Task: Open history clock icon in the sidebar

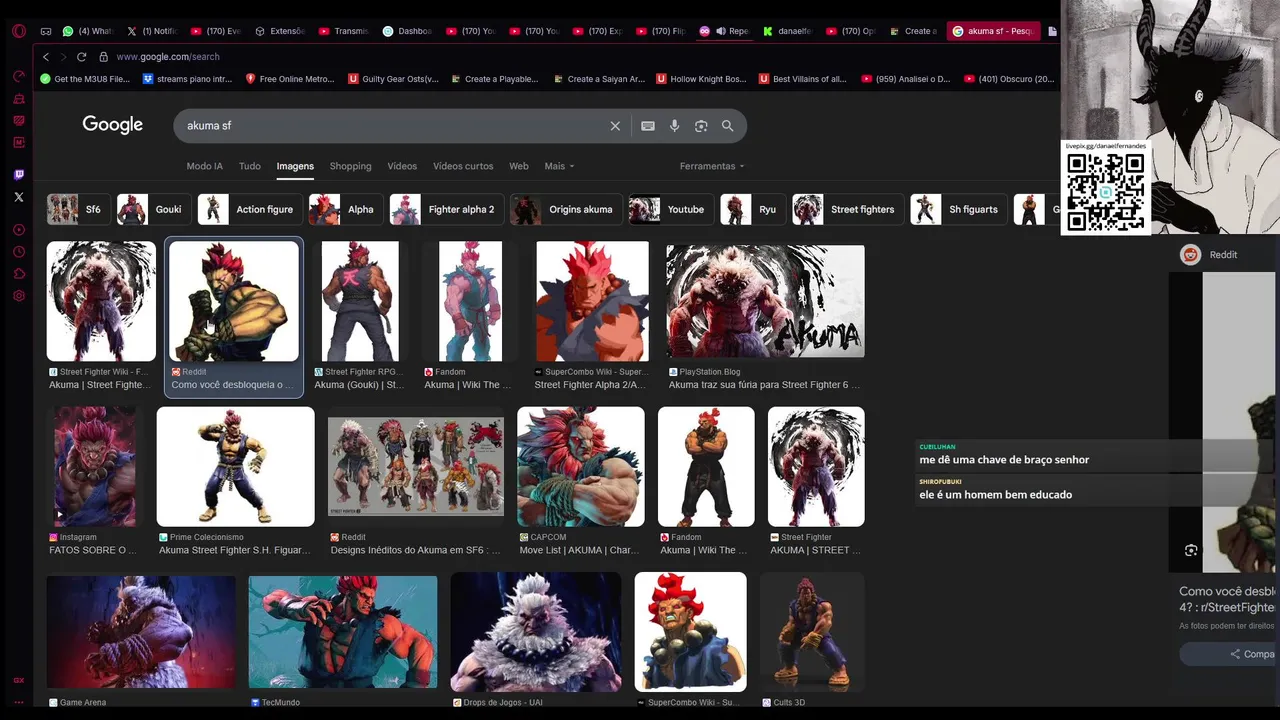Action: 18,252
